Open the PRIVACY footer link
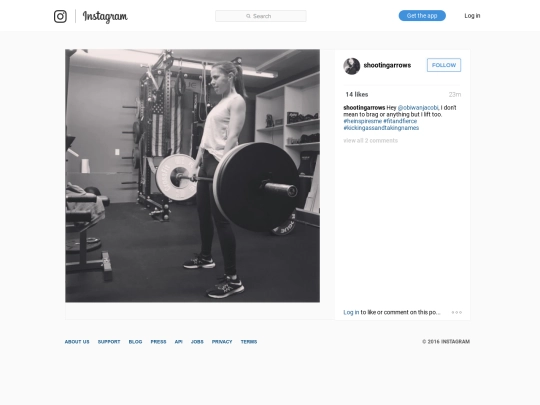540x405 pixels. [x=222, y=342]
